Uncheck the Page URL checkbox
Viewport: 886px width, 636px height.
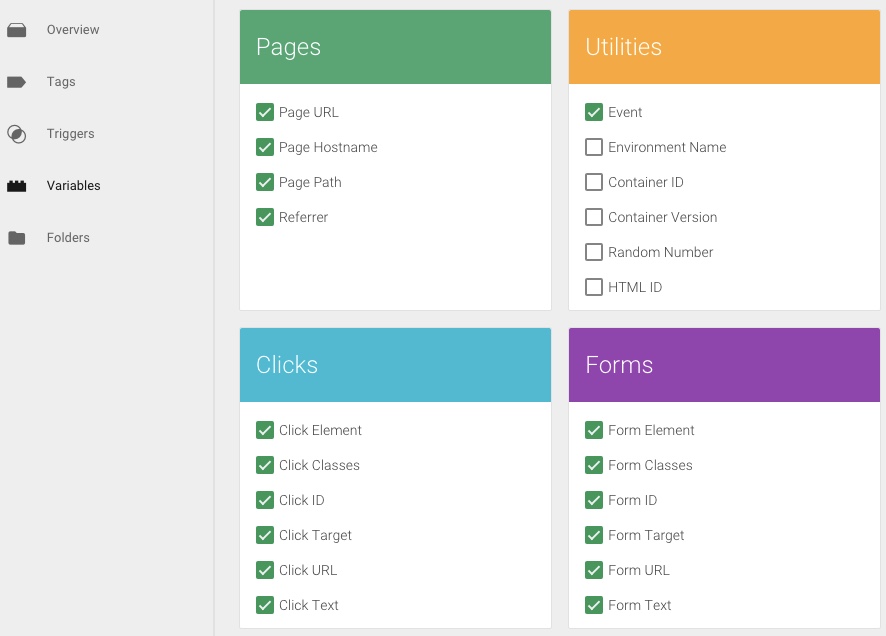[x=265, y=112]
